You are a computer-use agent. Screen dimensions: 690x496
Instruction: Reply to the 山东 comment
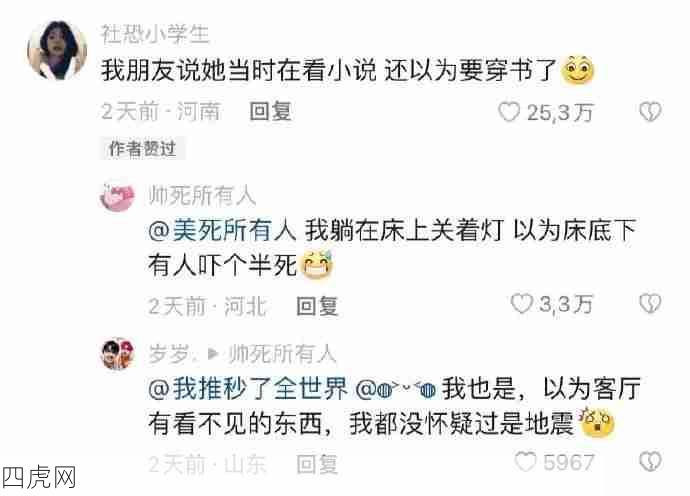click(x=317, y=464)
